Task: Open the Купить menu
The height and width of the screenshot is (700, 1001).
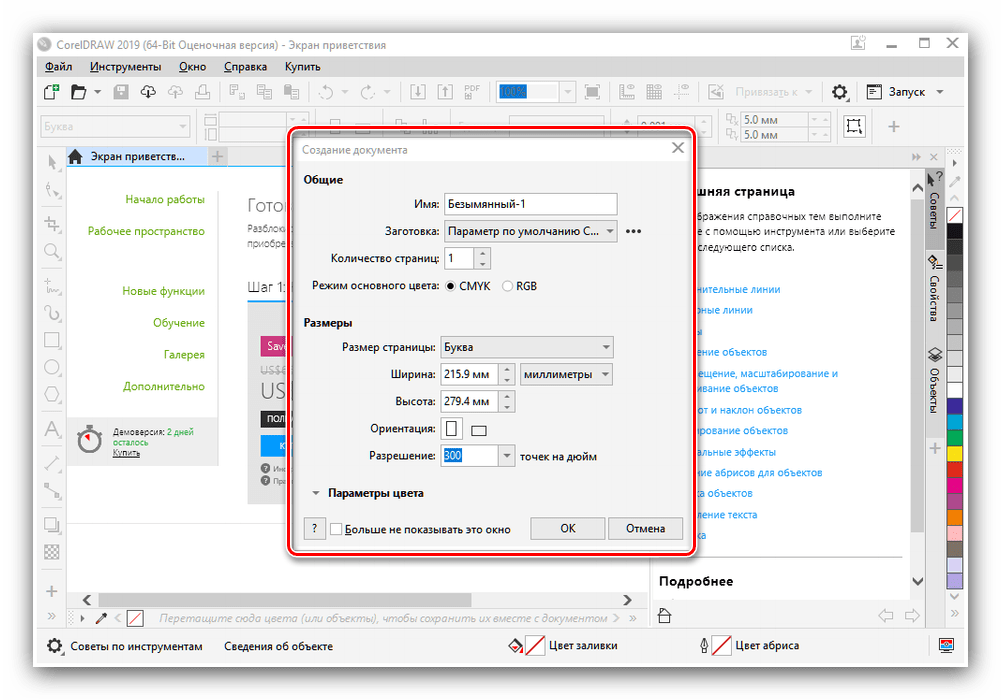Action: click(x=303, y=66)
